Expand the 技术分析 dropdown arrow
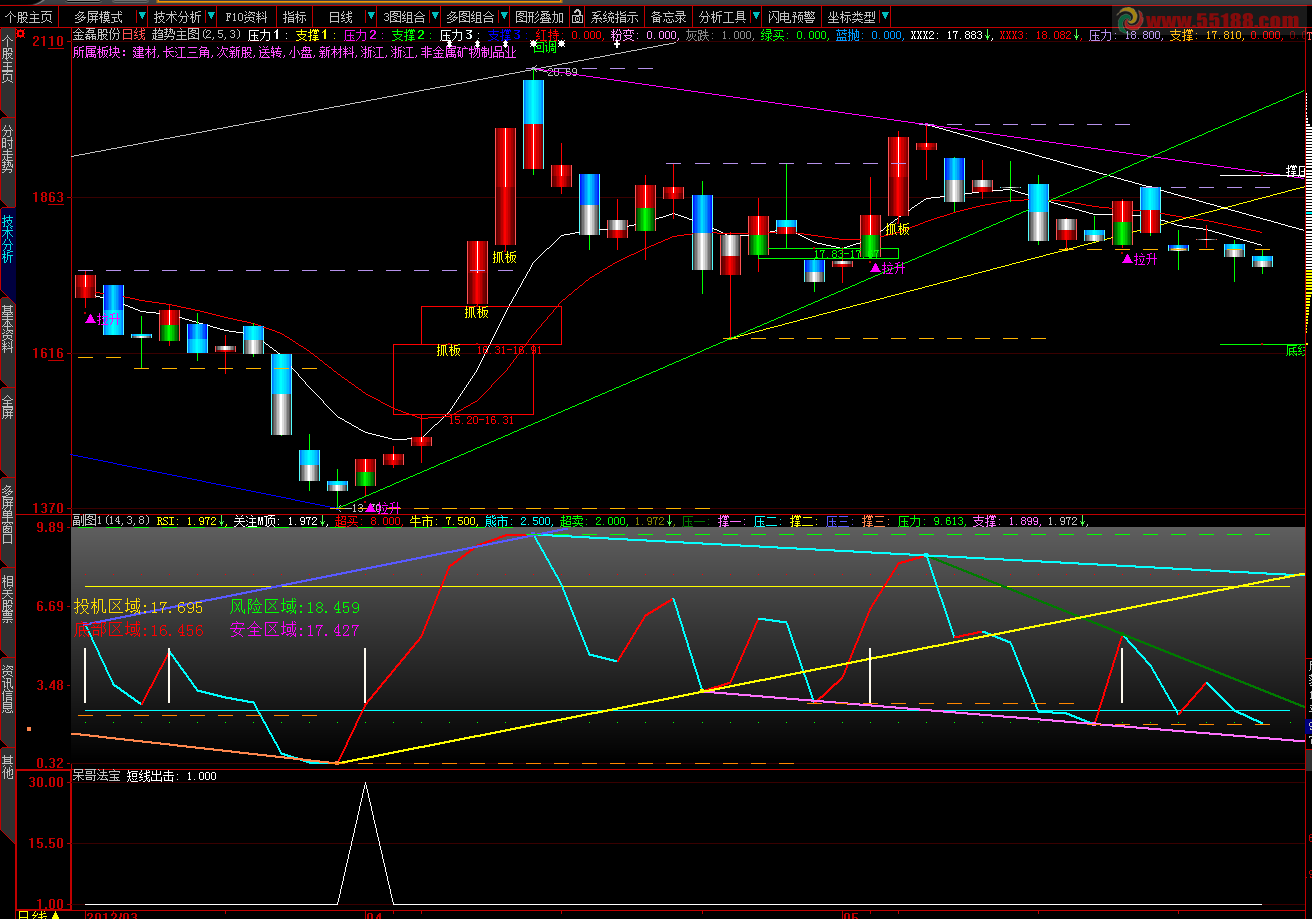The image size is (1312, 919). click(x=209, y=17)
